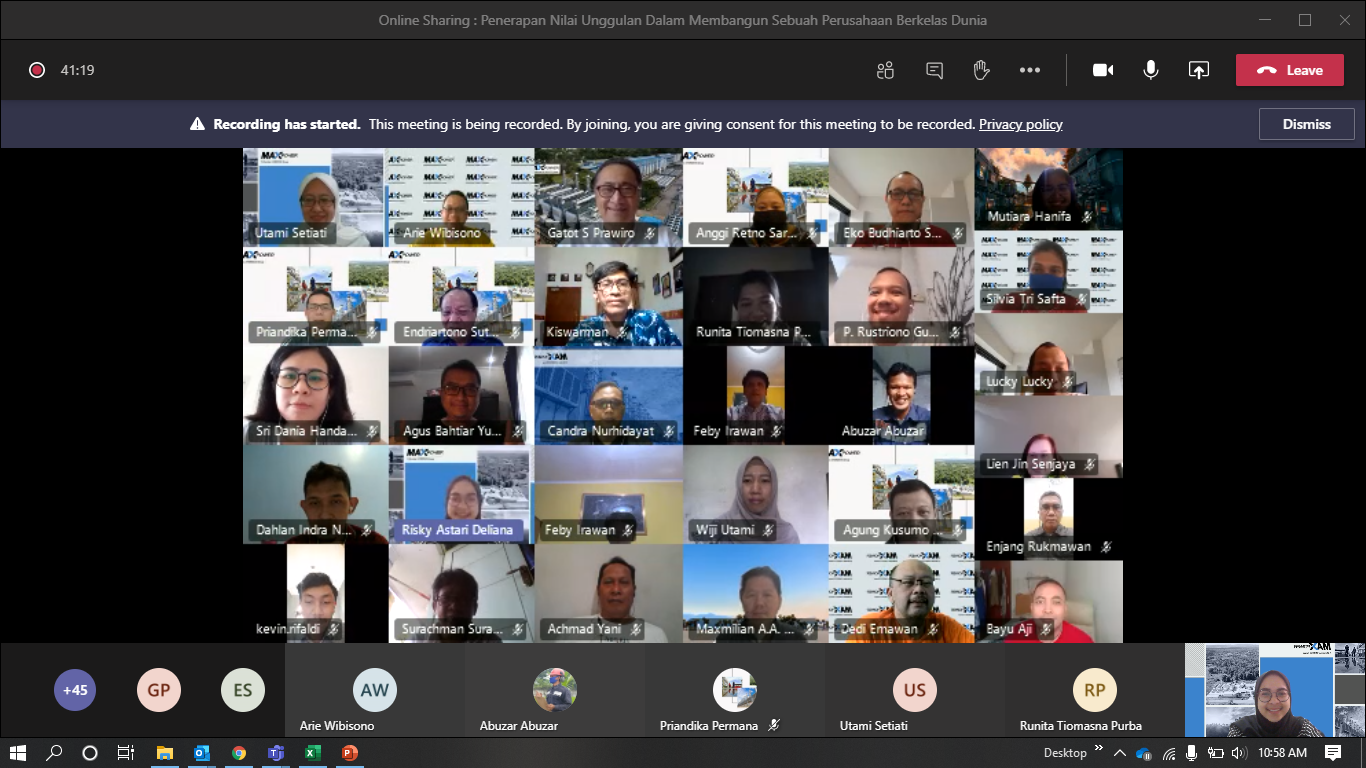
Task: Select Bayu Aji's video tile
Action: click(1049, 601)
